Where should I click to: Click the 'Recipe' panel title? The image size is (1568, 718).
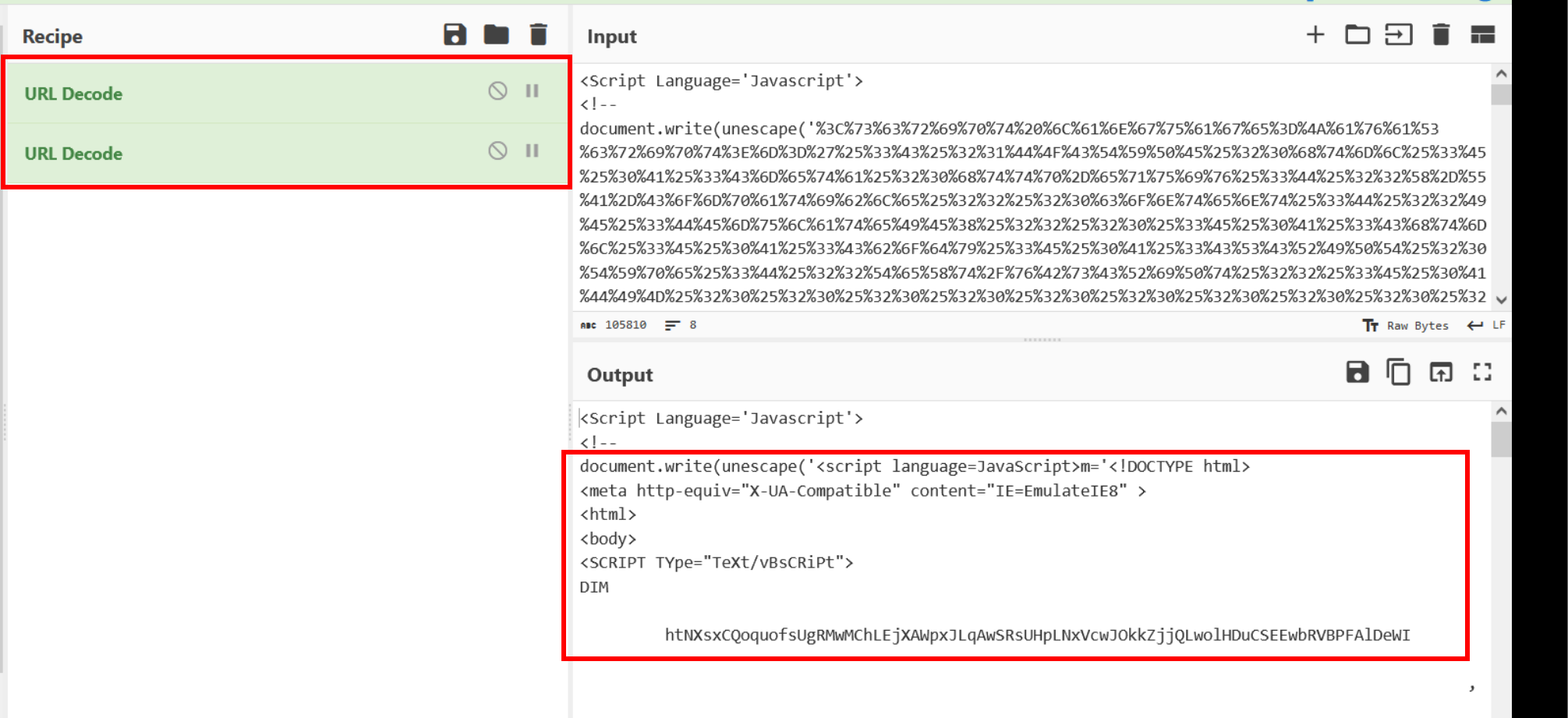click(52, 37)
